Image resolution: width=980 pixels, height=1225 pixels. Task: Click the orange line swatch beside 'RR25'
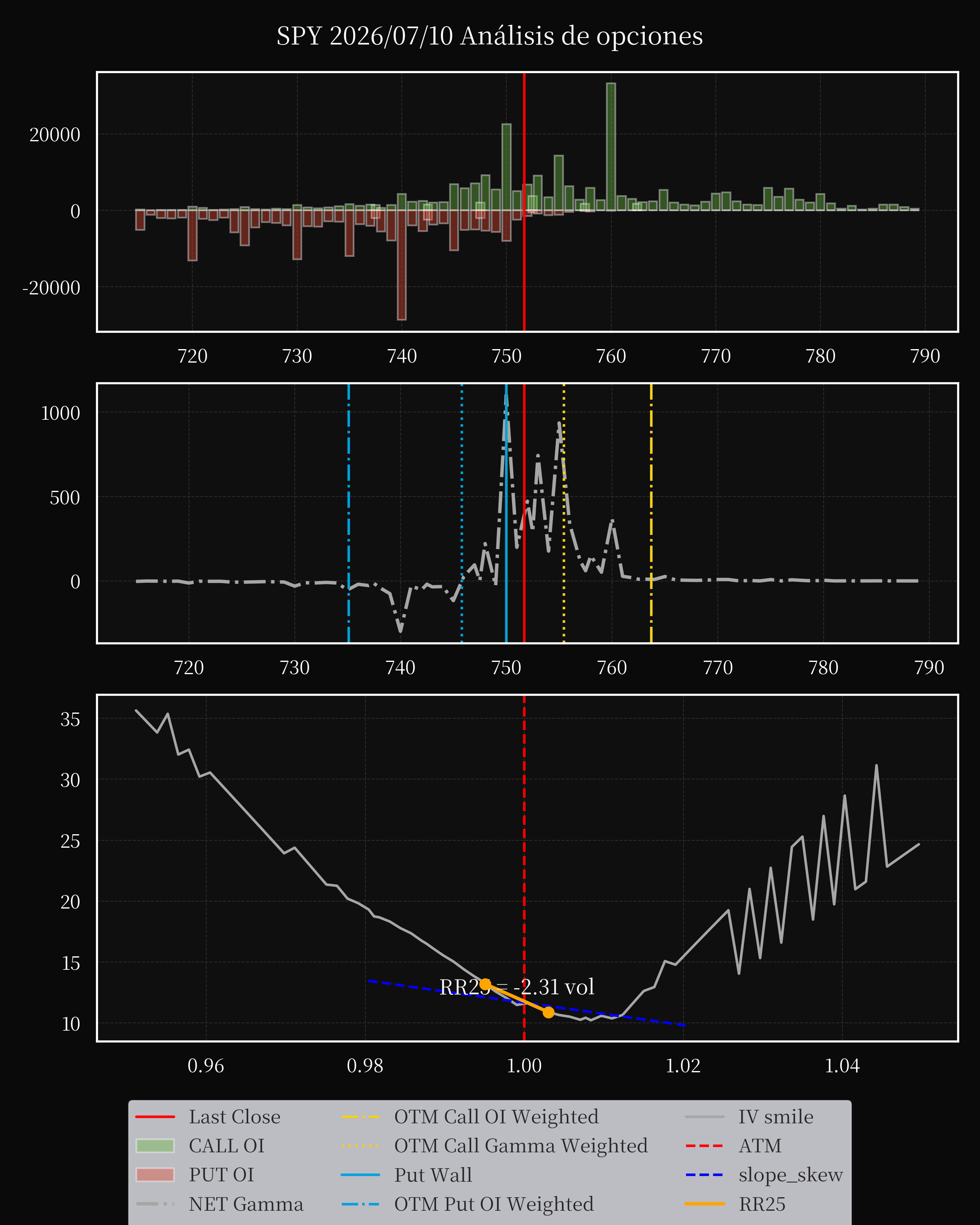click(705, 1204)
